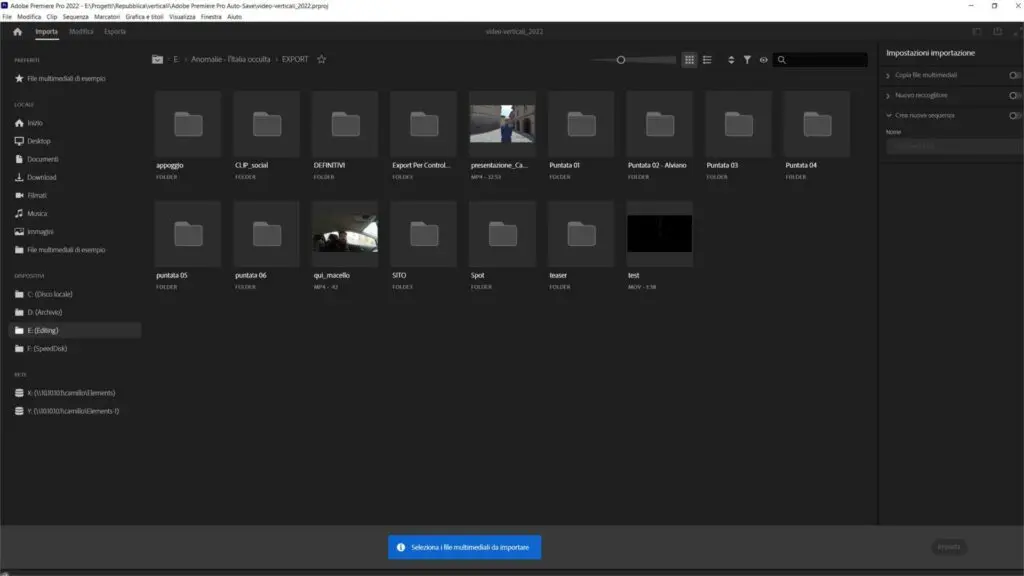Viewport: 1024px width, 576px height.
Task: Select the presentazione_Ca video thumbnail
Action: point(502,124)
